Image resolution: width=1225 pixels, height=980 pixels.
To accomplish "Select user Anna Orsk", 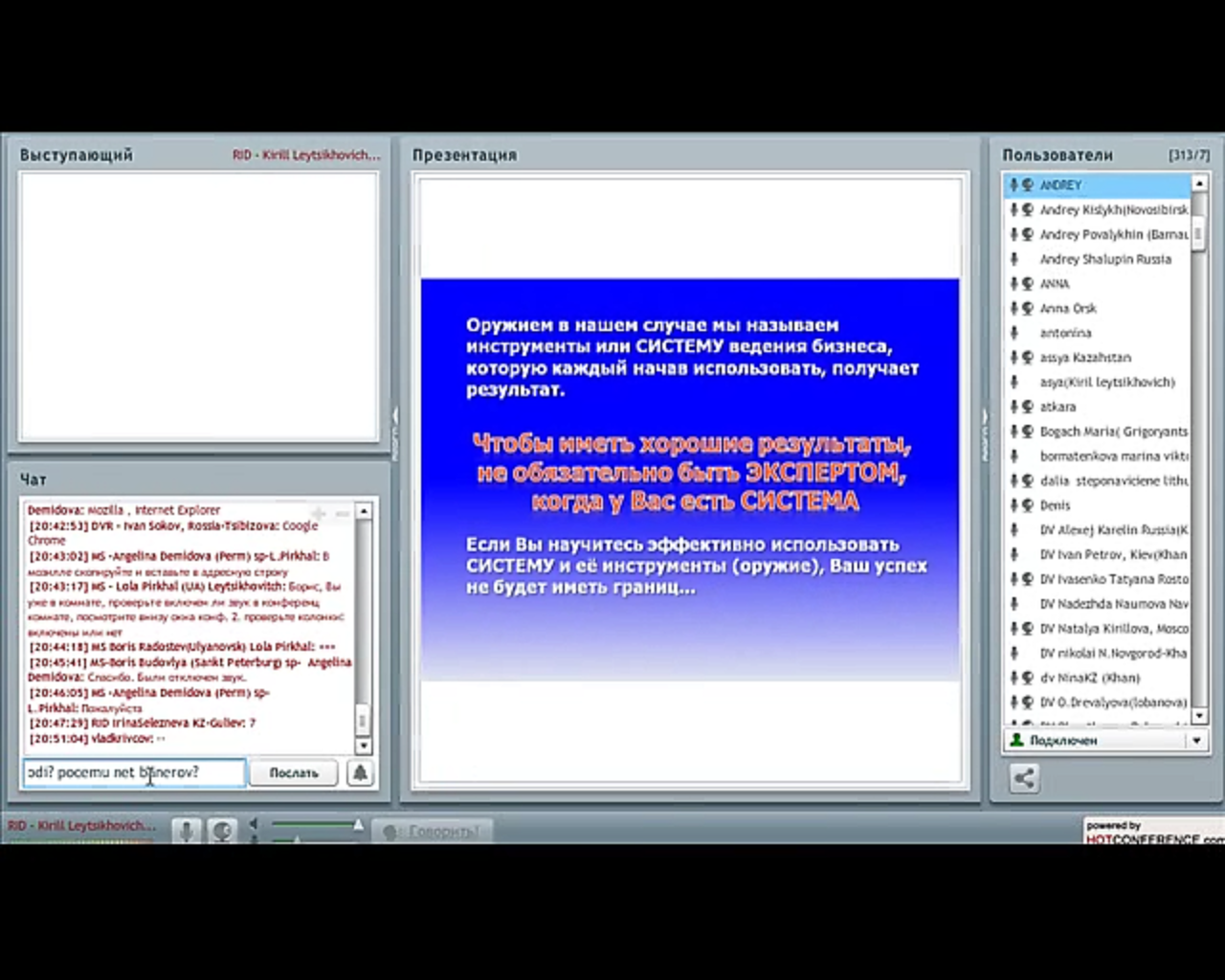I will click(1097, 308).
